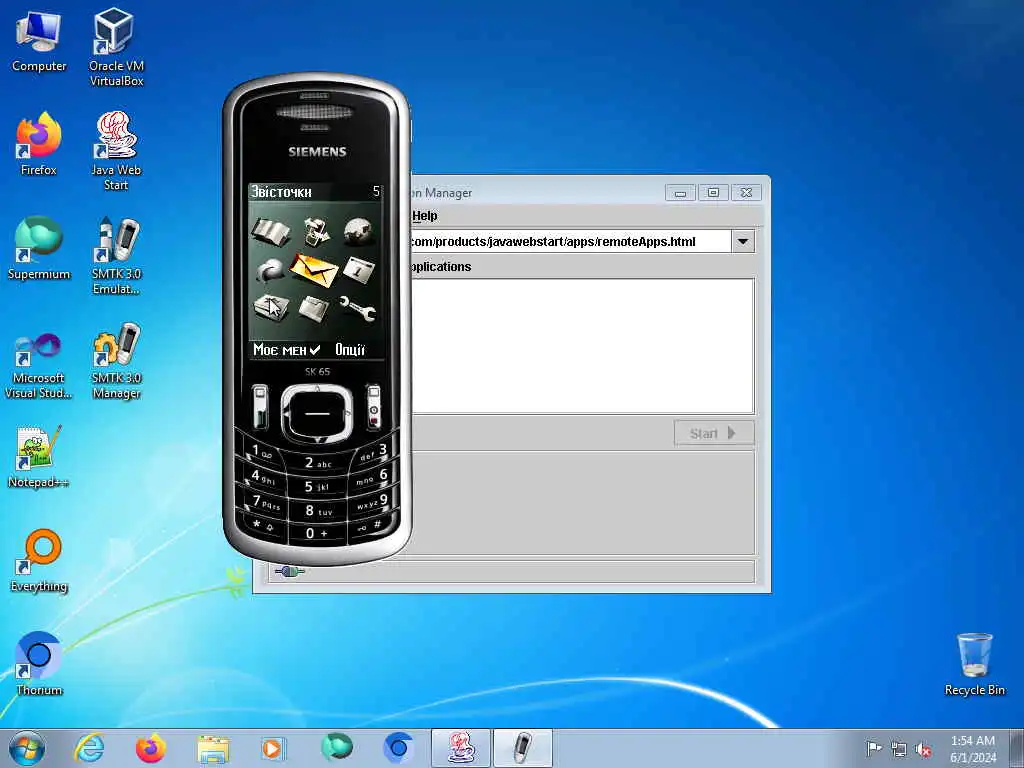The width and height of the screenshot is (1024, 768).
Task: Launch Internet Explorer from taskbar
Action: (89, 748)
